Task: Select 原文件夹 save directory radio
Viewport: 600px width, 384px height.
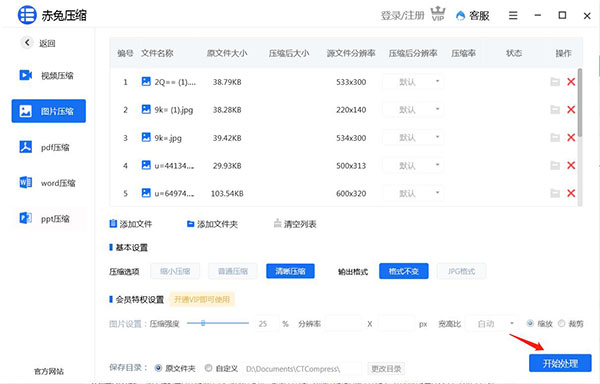Action: pos(158,368)
